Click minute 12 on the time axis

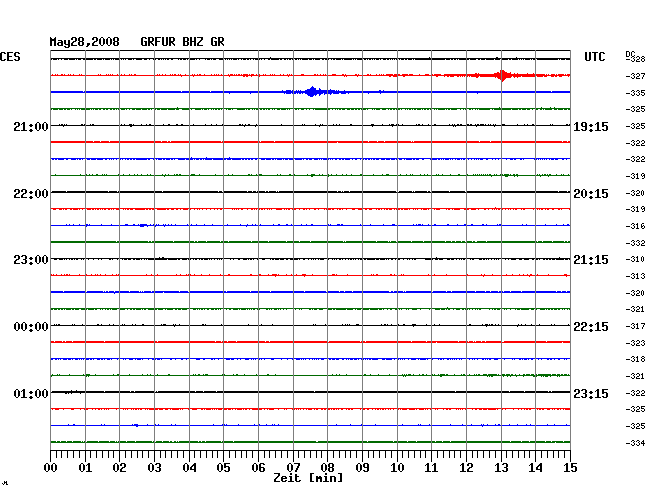(466, 468)
